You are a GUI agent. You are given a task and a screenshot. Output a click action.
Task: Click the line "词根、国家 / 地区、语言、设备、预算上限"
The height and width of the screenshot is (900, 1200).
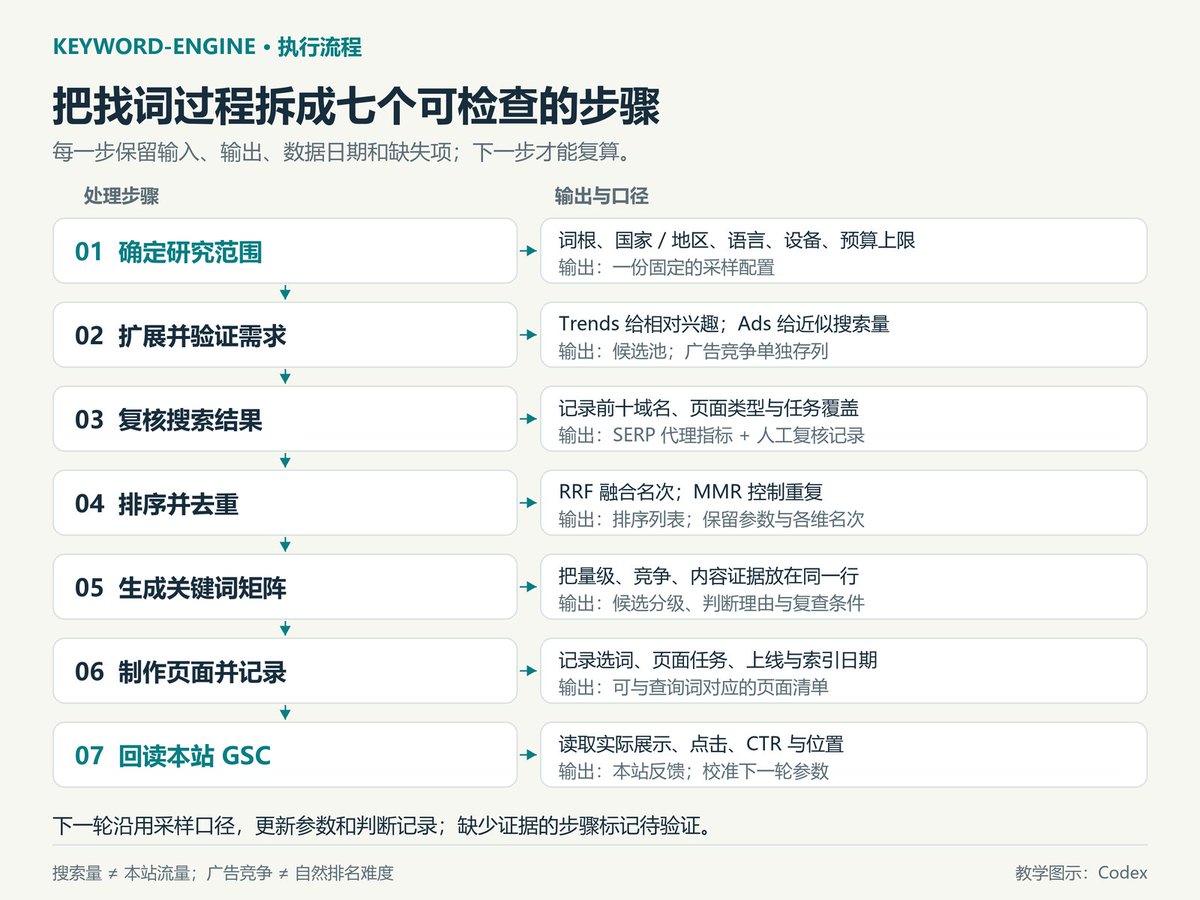click(x=737, y=240)
